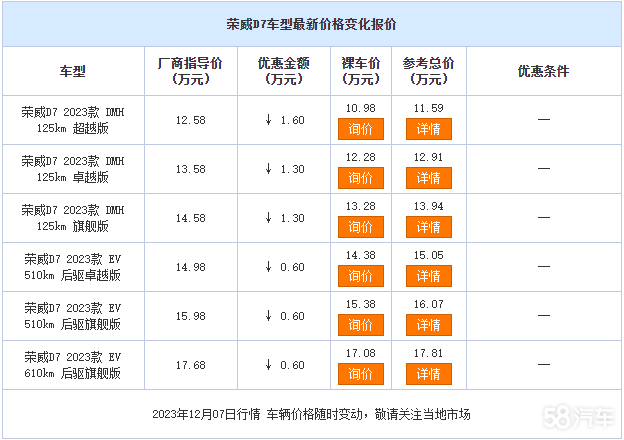The image size is (624, 440).
Task: Click bare car price 14.38
Action: 361,255
